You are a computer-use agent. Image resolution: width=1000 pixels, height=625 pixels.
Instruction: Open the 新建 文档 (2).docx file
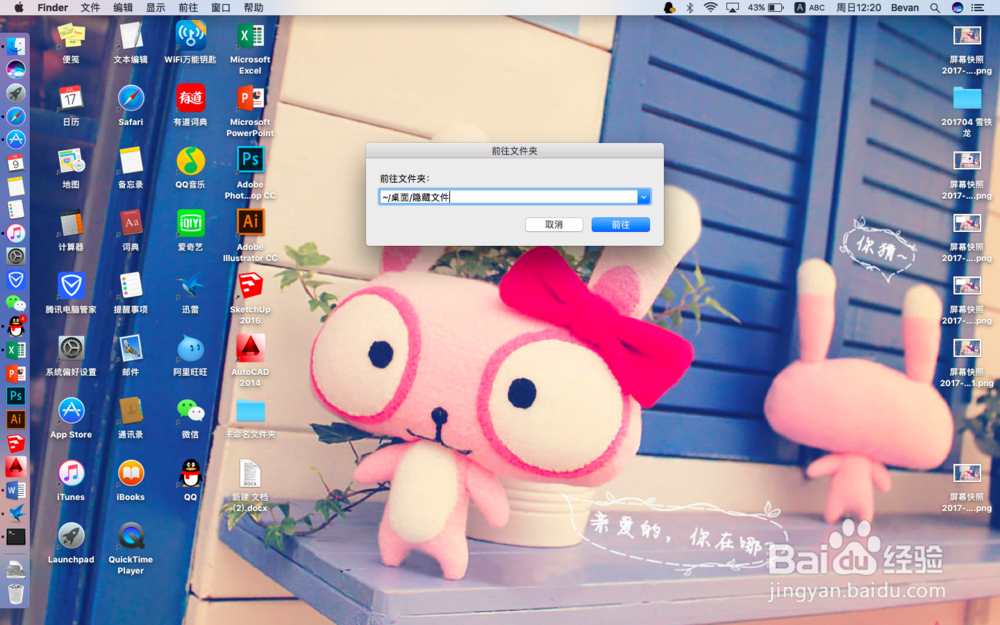click(250, 473)
